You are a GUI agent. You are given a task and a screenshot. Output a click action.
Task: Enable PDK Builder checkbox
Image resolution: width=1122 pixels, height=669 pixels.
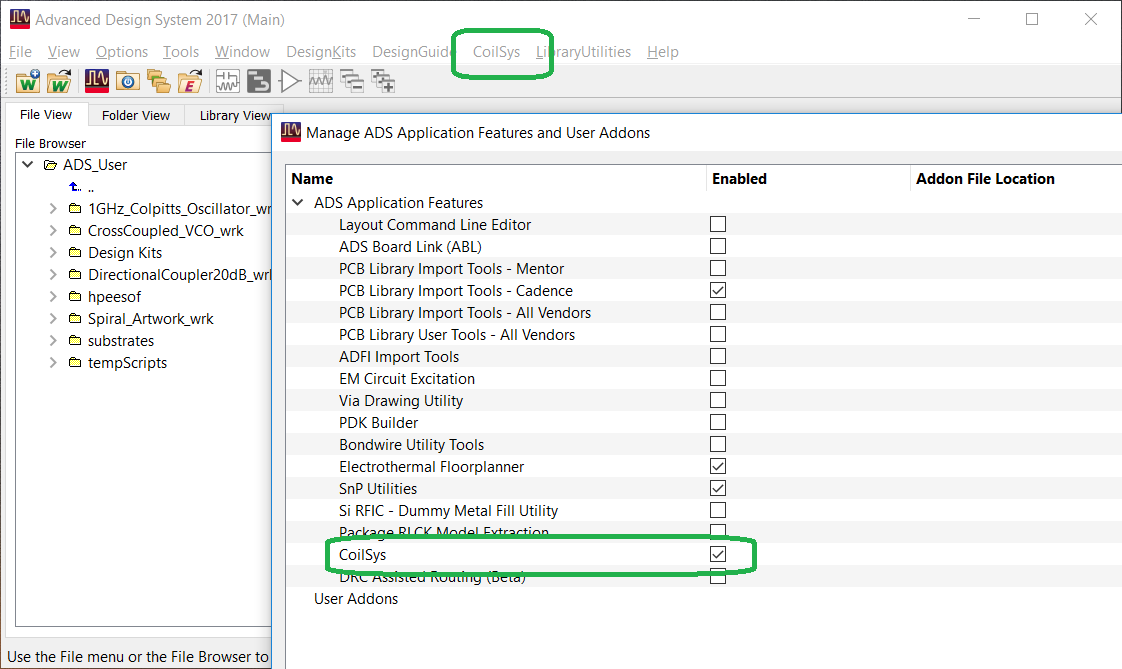click(x=718, y=422)
